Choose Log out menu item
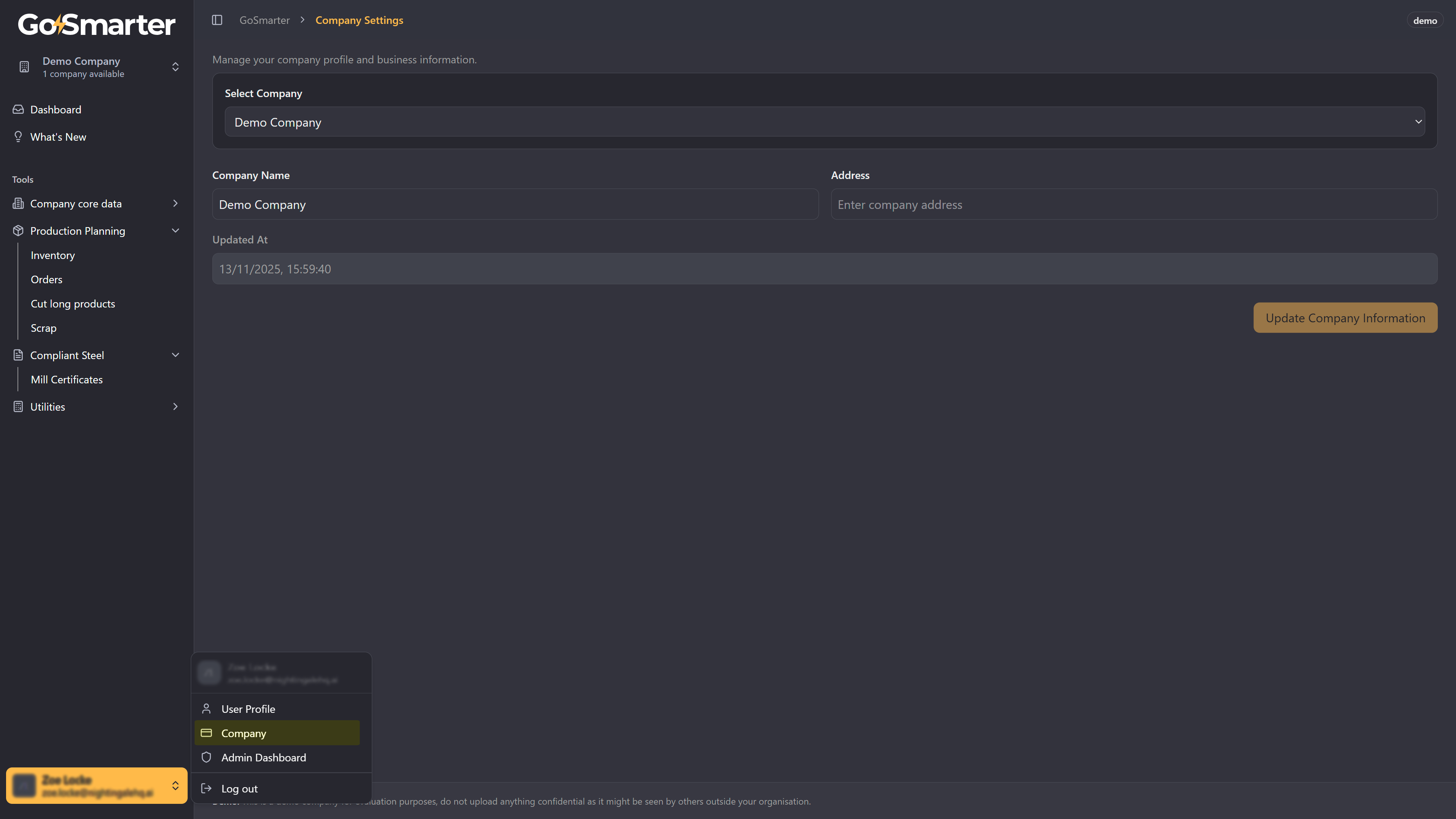The image size is (1456, 819). [x=240, y=789]
